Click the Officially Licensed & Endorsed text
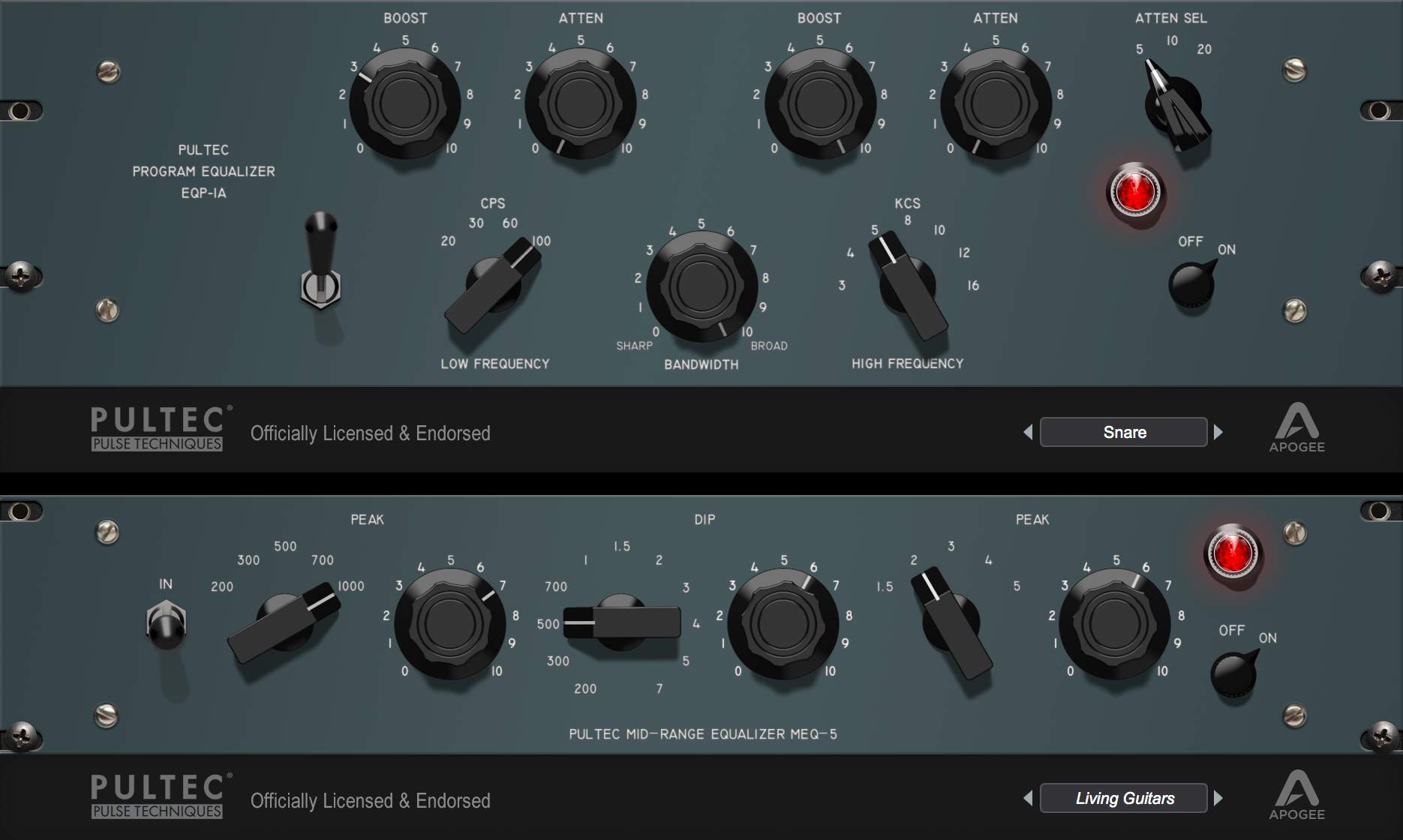1403x840 pixels. pos(371,433)
